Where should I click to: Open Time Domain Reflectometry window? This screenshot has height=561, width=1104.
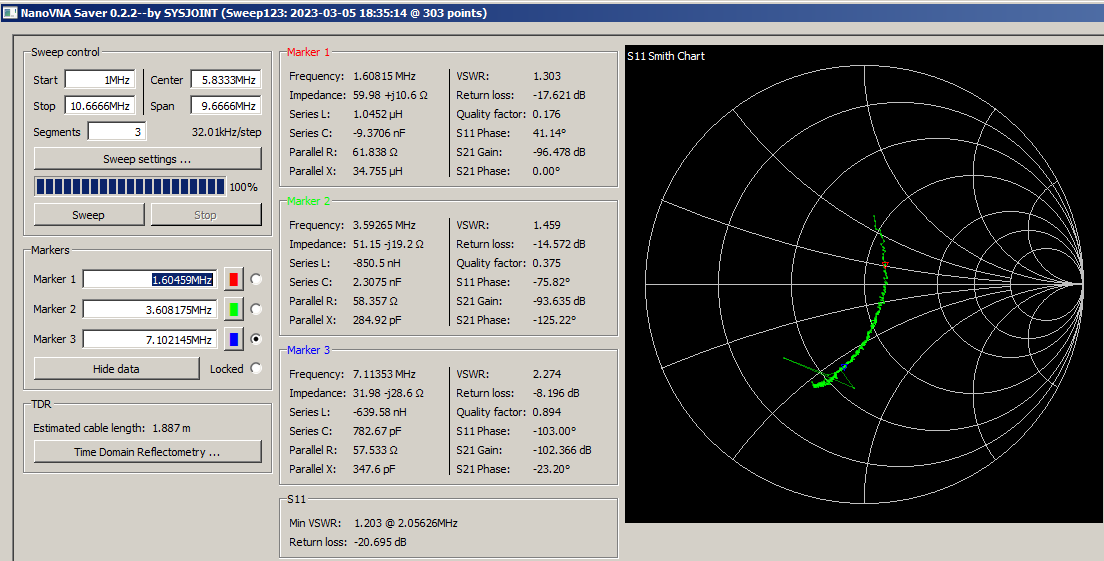pyautogui.click(x=147, y=452)
